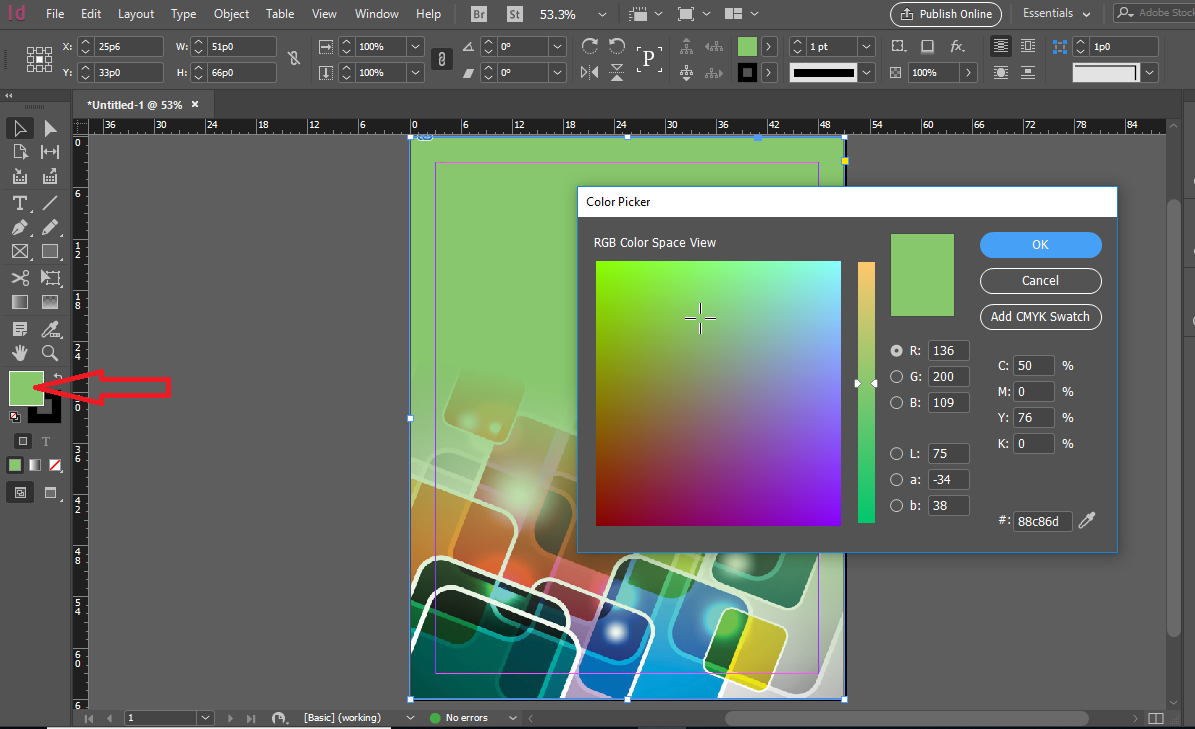Select the Type tool

pyautogui.click(x=19, y=203)
